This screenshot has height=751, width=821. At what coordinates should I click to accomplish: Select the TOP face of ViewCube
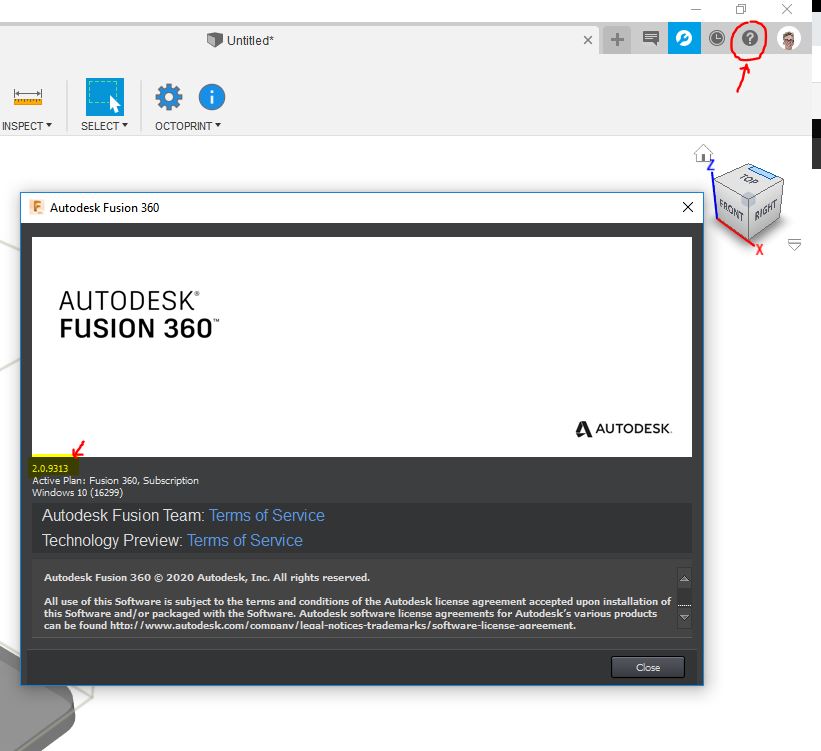click(750, 179)
